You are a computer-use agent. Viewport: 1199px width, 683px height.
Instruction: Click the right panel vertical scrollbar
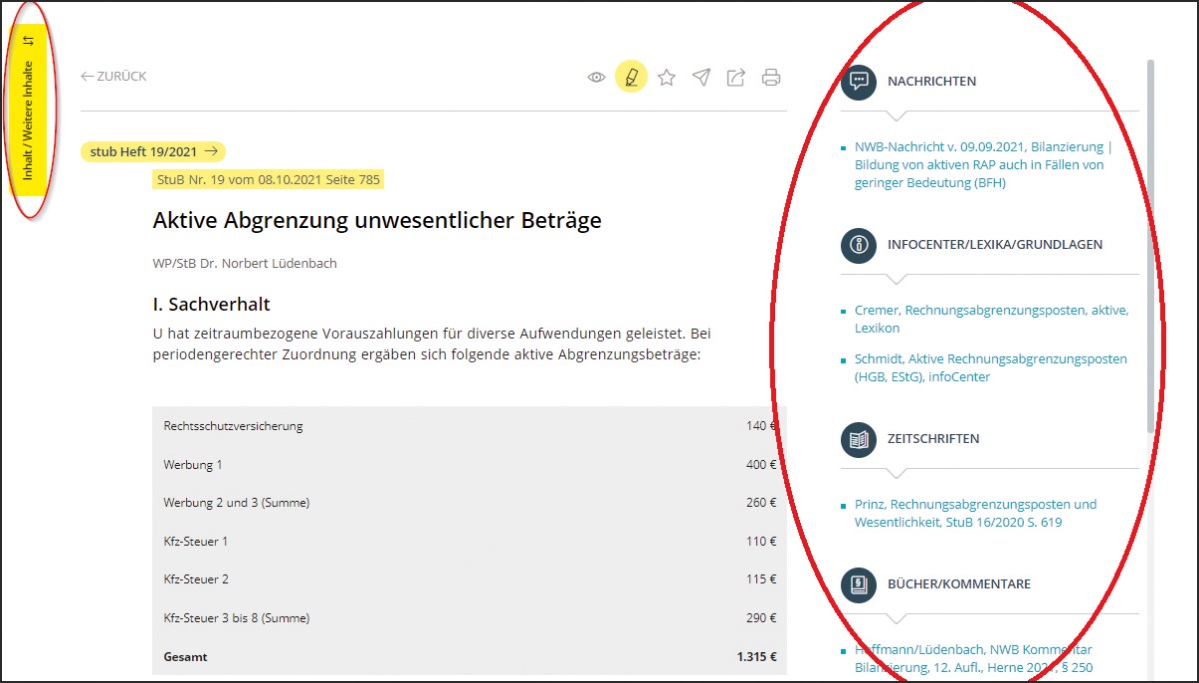(x=1150, y=250)
